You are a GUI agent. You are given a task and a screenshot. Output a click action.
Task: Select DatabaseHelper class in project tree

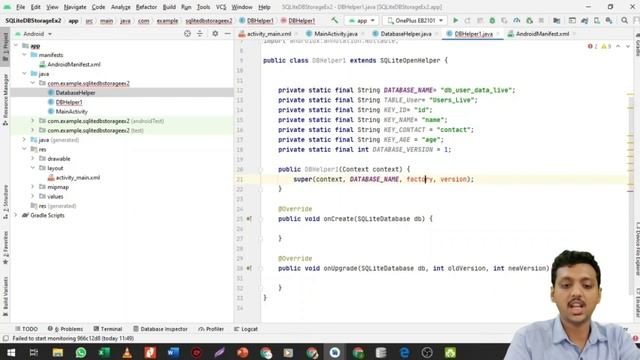click(76, 93)
